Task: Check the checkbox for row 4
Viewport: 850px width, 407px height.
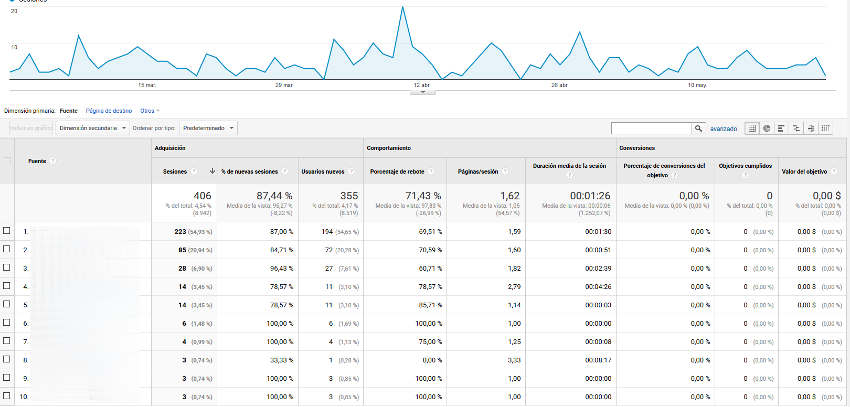Action: pos(7,287)
